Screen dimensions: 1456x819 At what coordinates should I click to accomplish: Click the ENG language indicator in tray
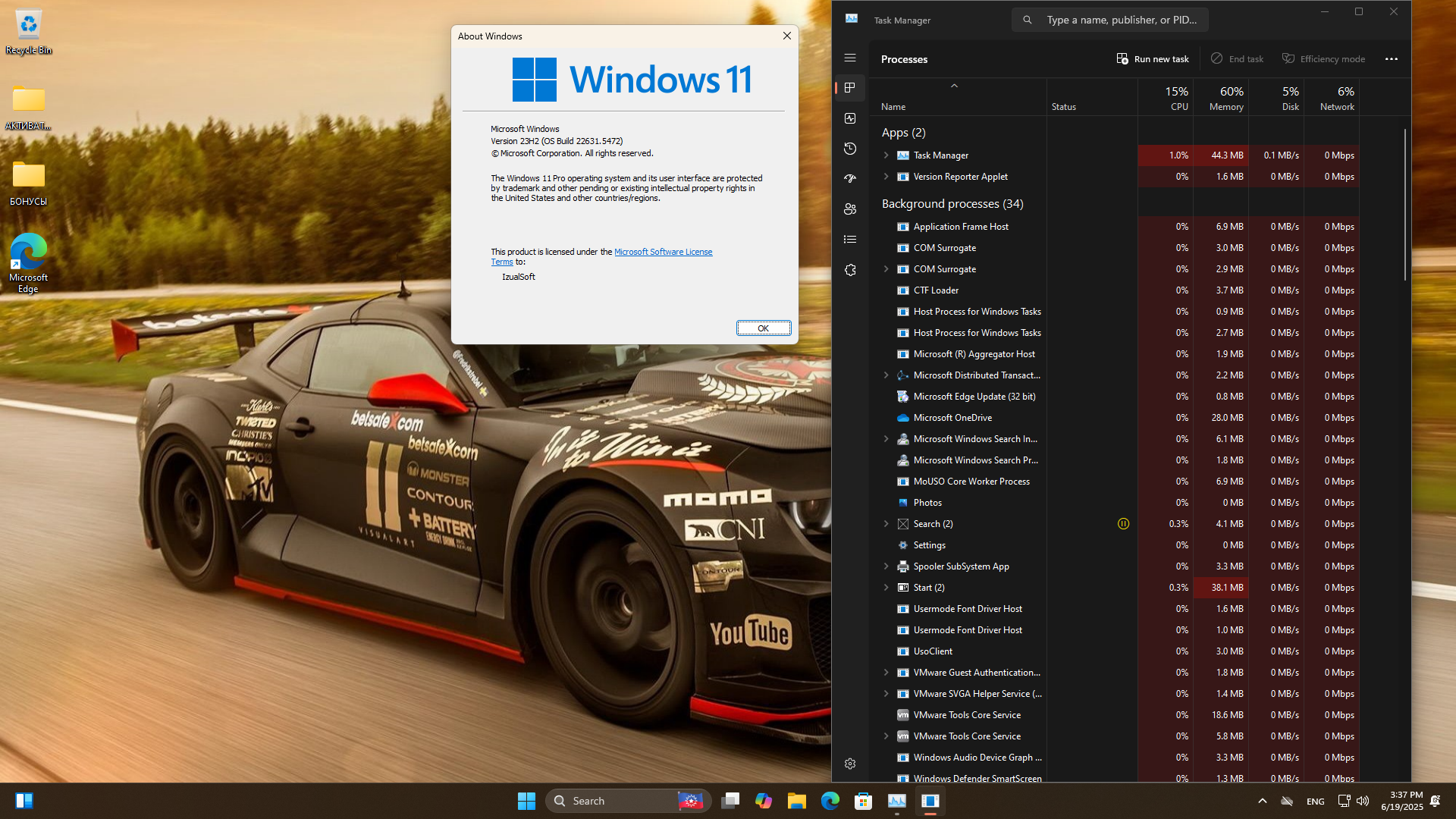[x=1316, y=801]
